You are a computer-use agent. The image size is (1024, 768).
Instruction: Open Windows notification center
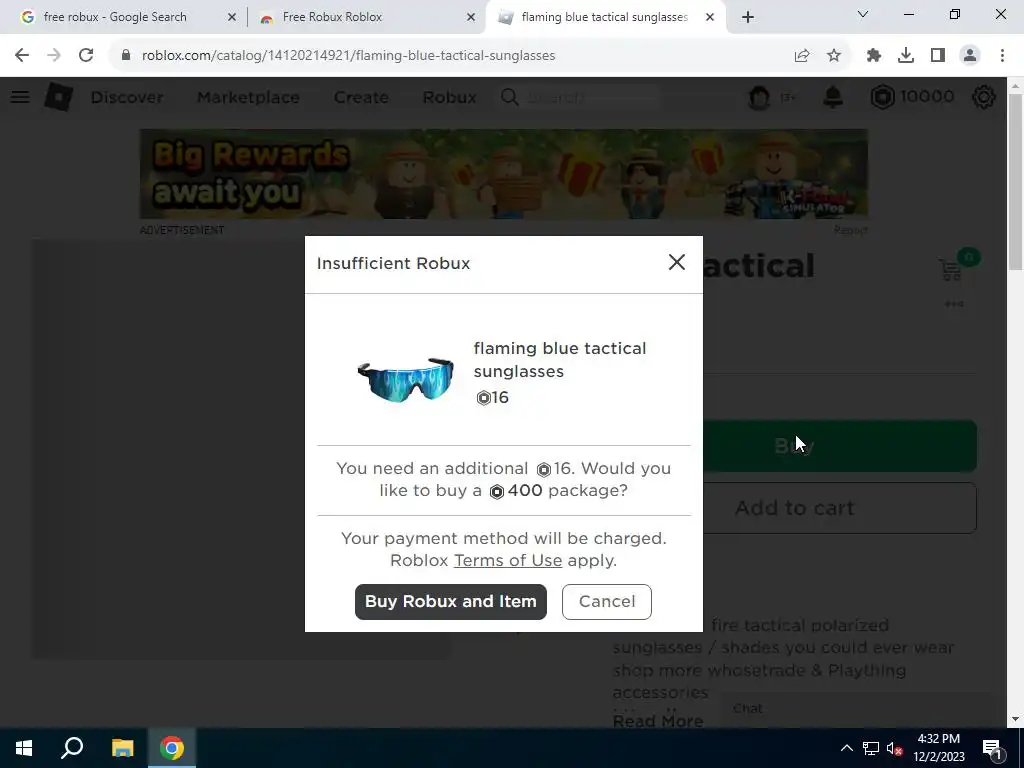coord(992,748)
